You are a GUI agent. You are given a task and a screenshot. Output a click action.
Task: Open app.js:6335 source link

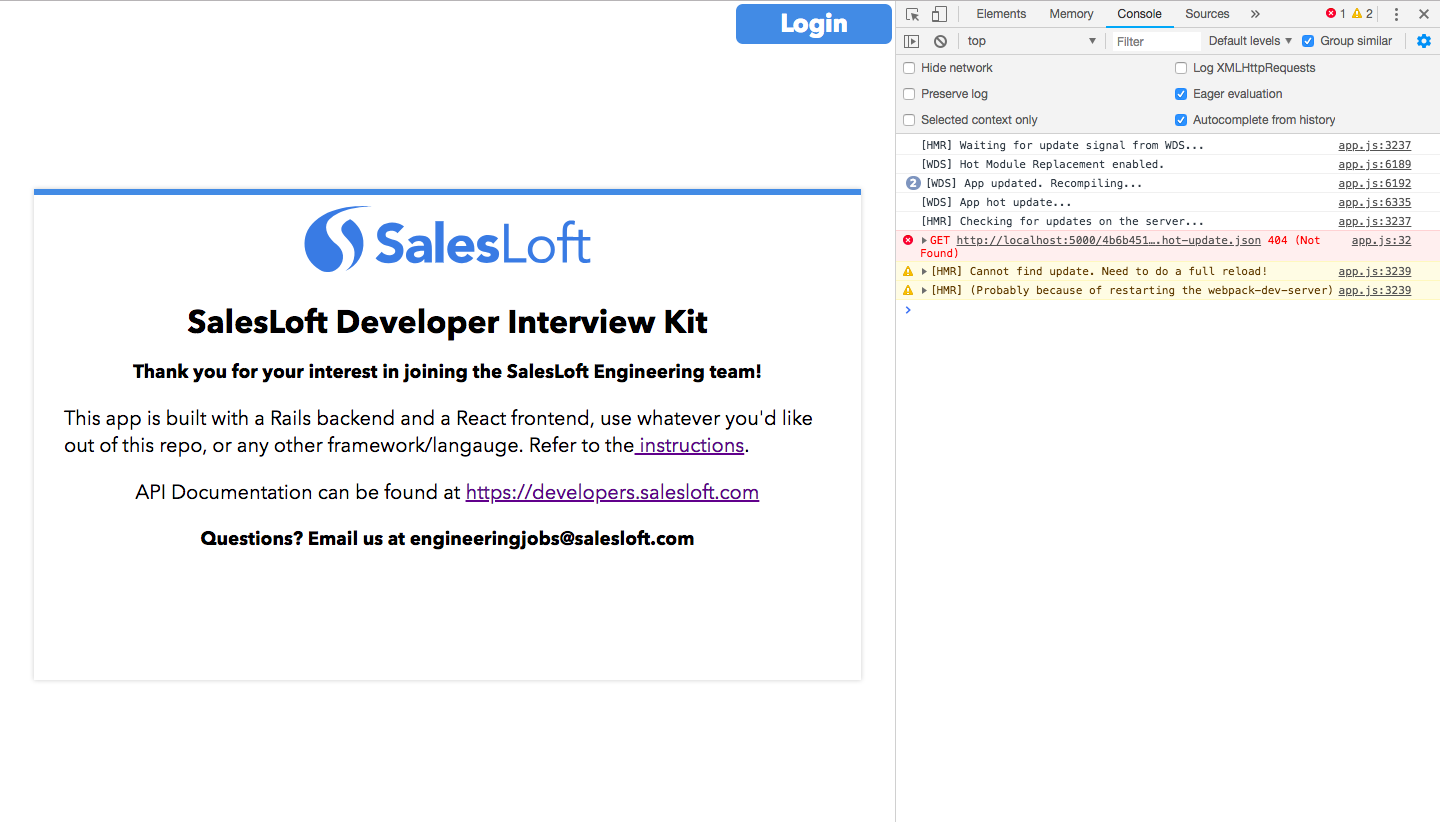[x=1375, y=203]
